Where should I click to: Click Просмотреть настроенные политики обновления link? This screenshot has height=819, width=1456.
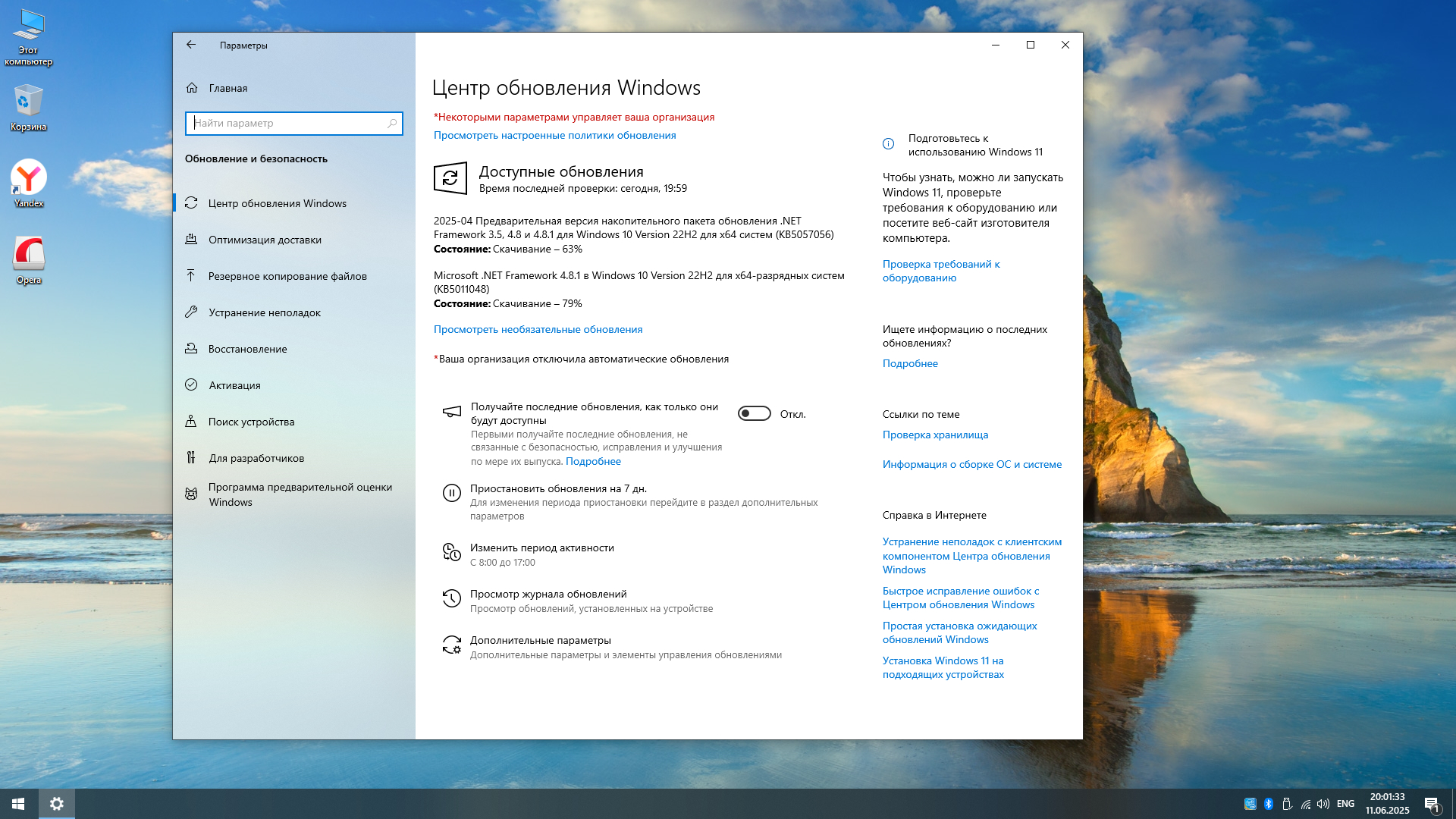554,135
